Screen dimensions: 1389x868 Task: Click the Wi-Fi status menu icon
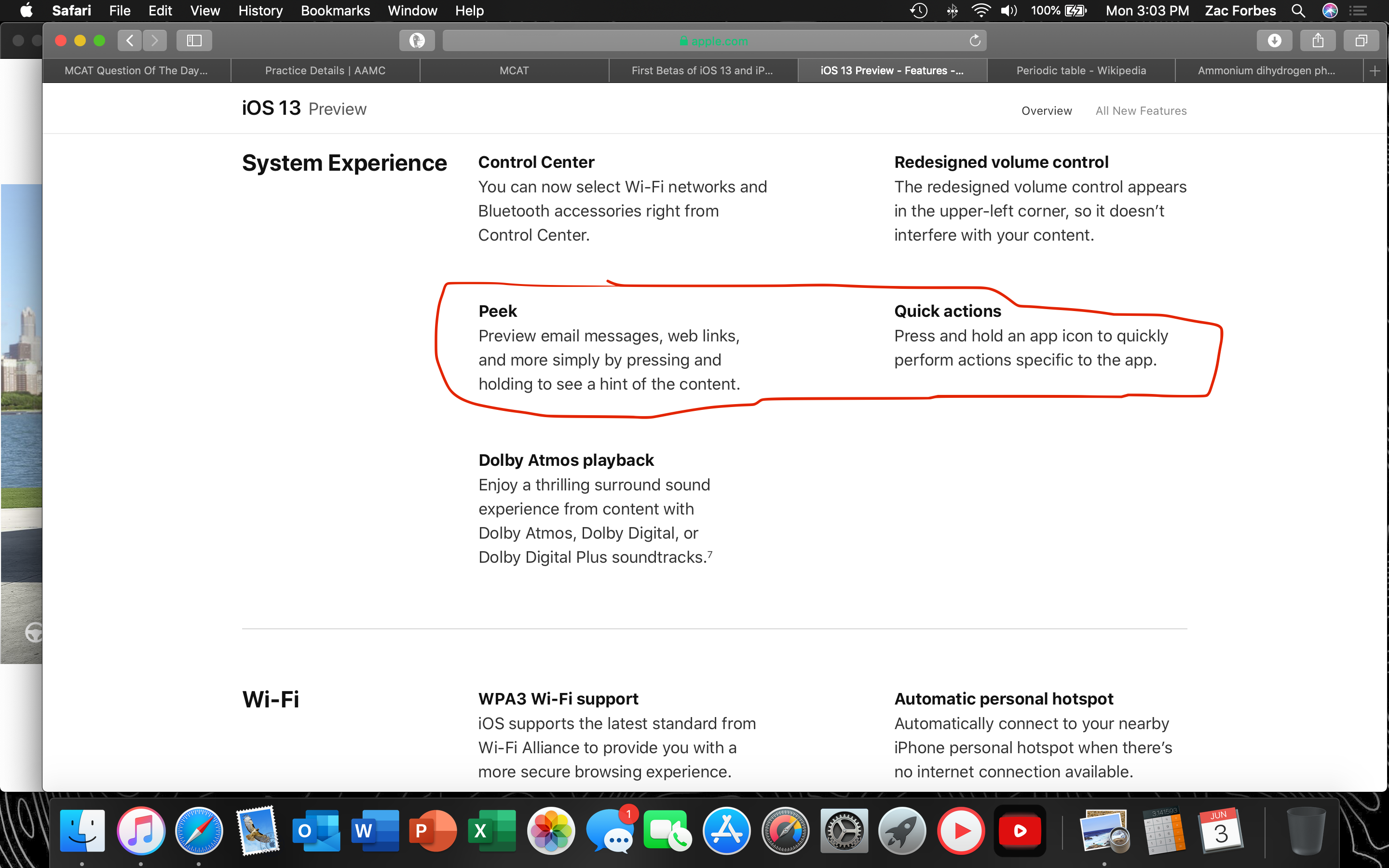click(980, 10)
